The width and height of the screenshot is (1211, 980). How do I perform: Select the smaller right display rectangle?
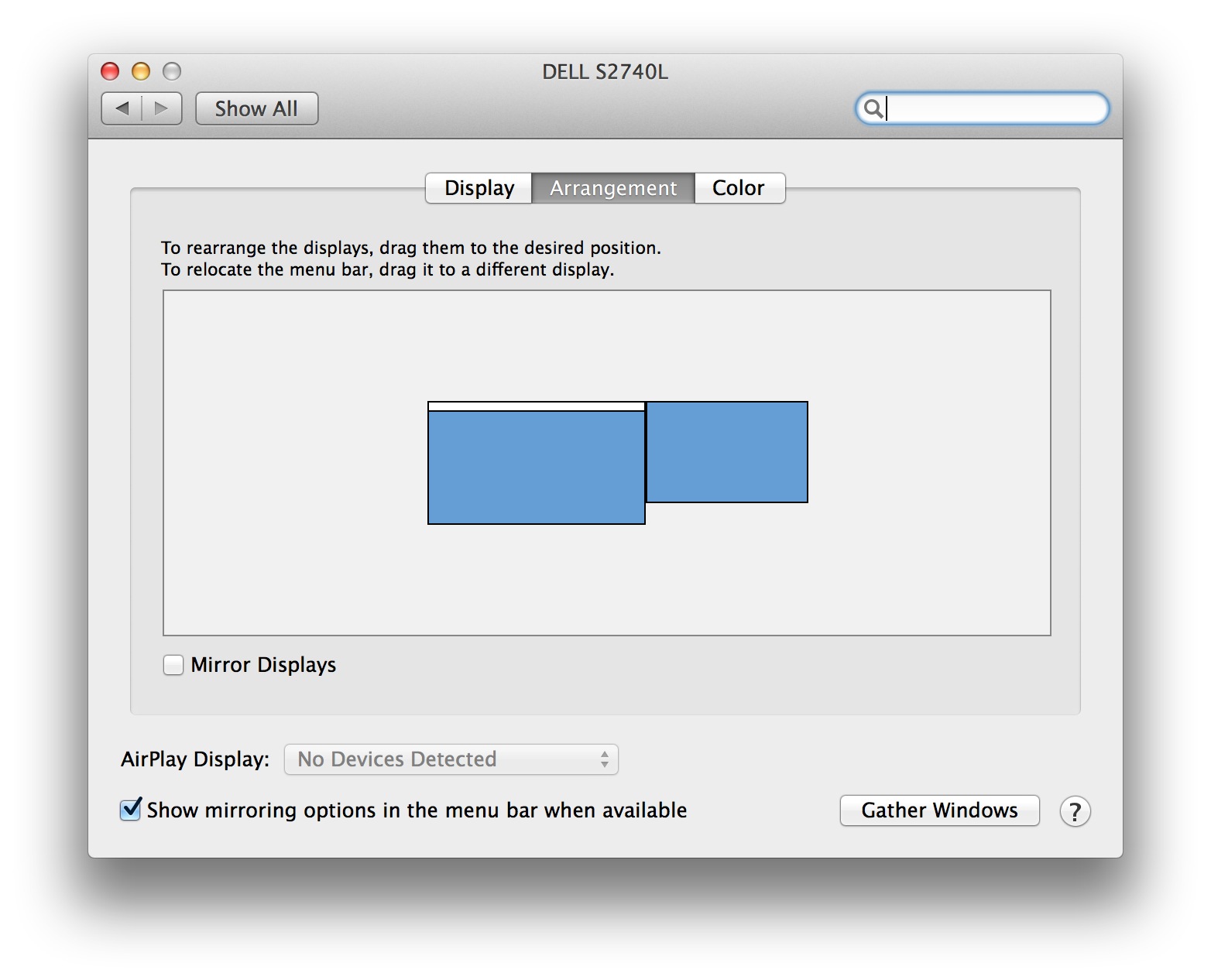(727, 452)
